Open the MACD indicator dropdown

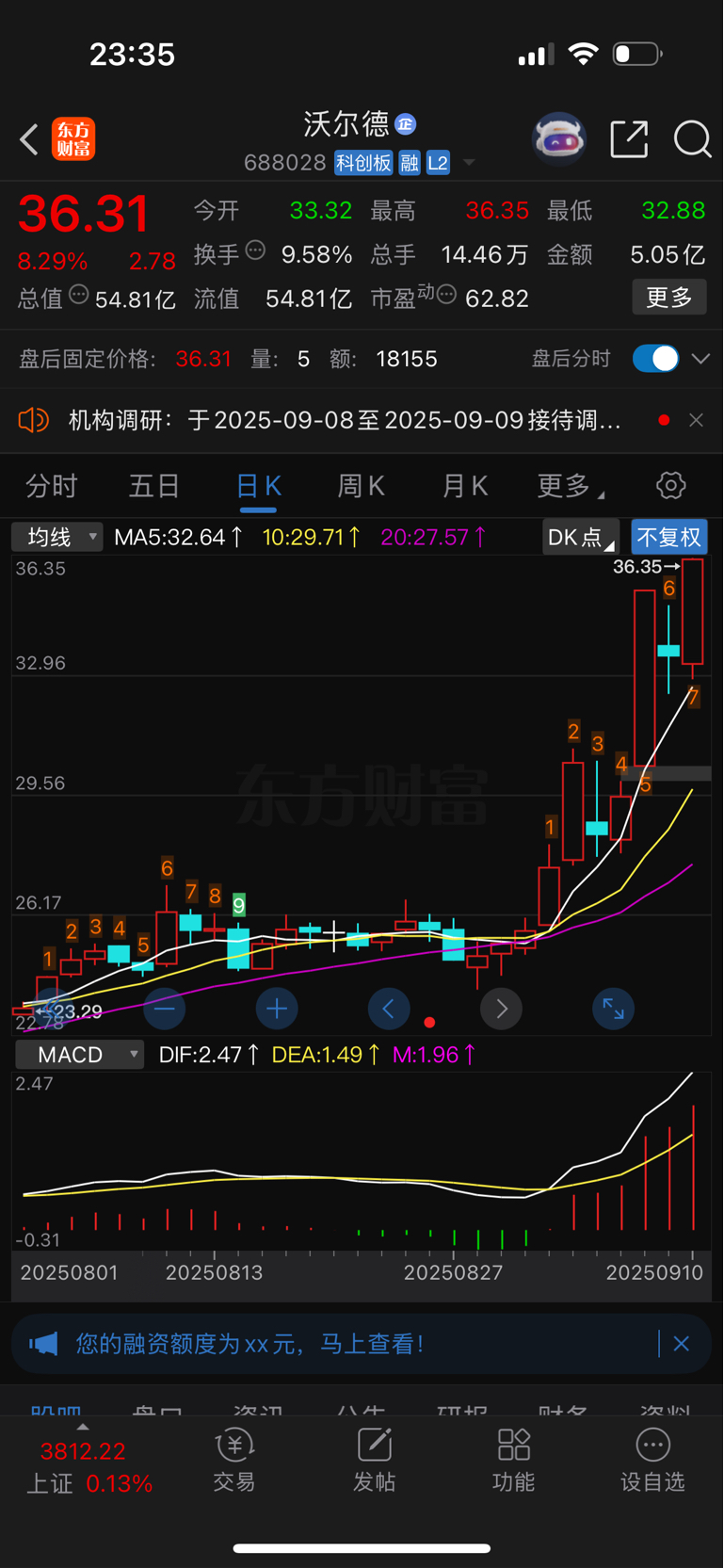point(79,1055)
